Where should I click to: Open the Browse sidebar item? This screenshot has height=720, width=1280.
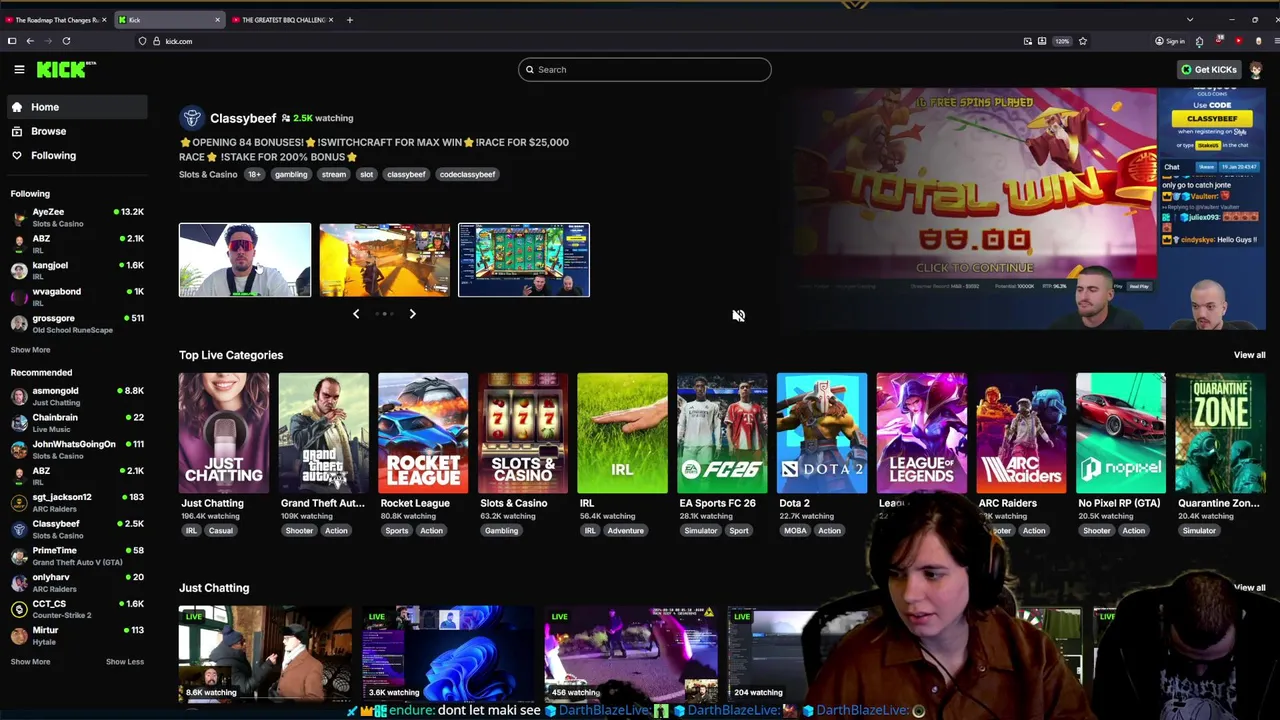pyautogui.click(x=77, y=131)
